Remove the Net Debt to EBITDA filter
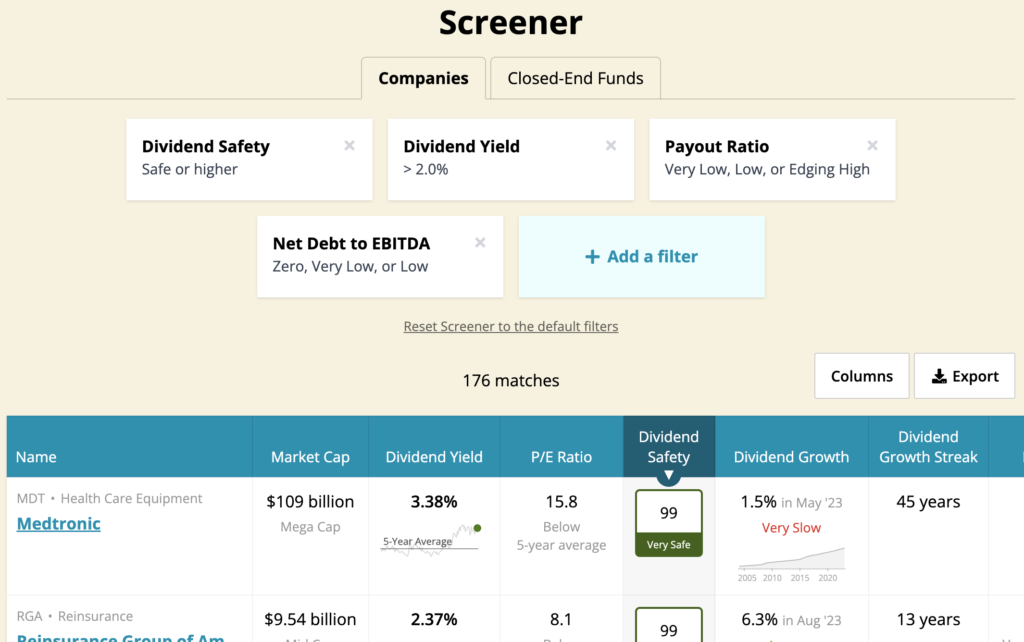The height and width of the screenshot is (642, 1024). tap(480, 242)
